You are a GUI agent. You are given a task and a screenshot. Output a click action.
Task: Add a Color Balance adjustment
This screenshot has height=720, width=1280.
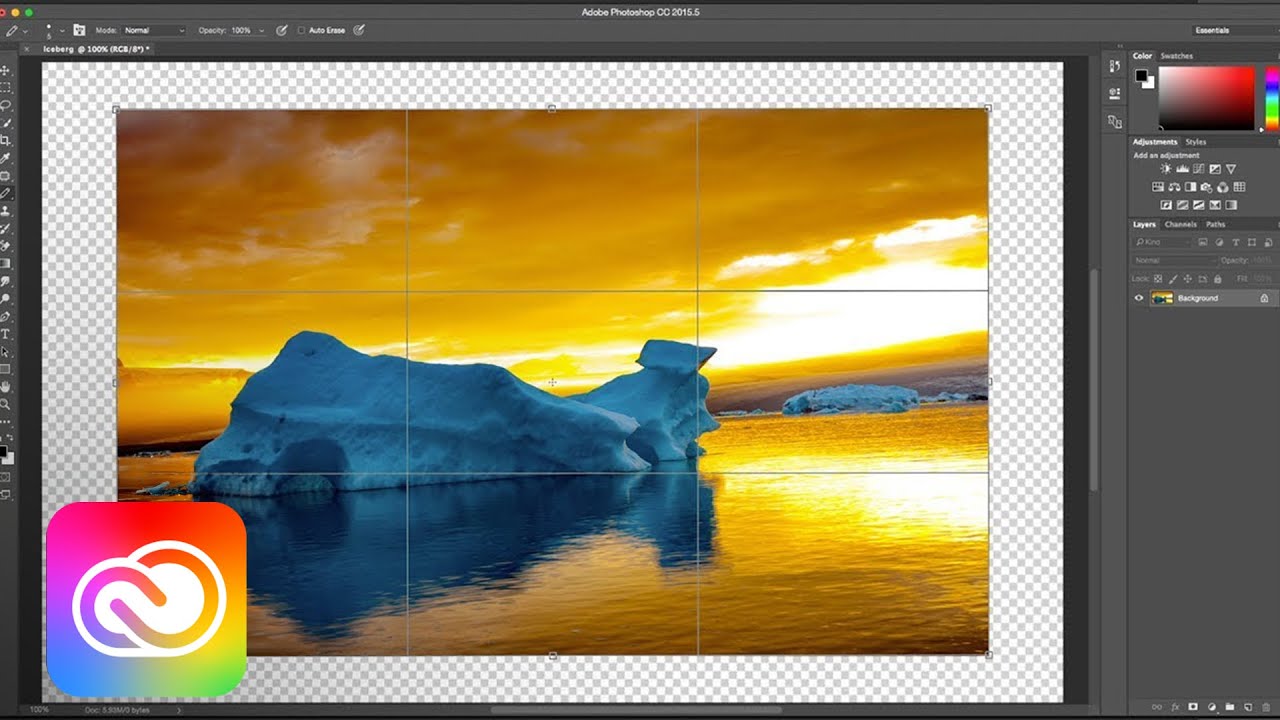(x=1174, y=187)
